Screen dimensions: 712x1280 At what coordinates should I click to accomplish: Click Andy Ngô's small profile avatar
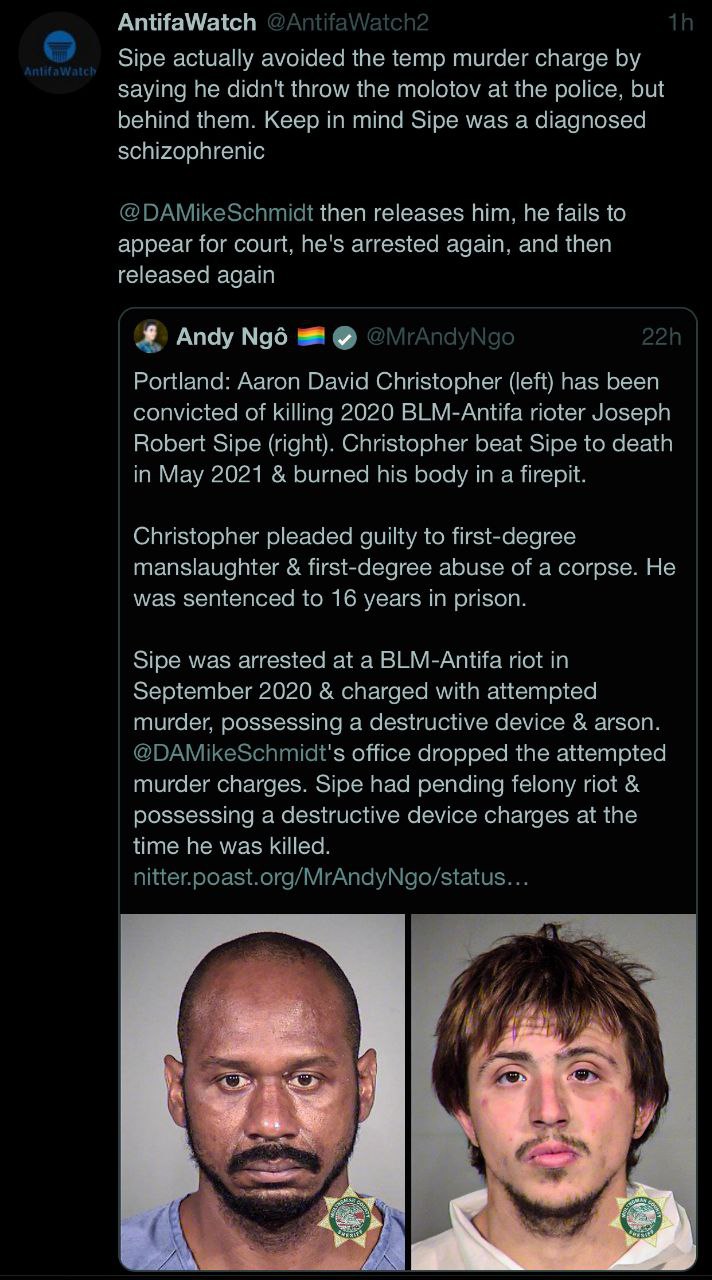[151, 337]
